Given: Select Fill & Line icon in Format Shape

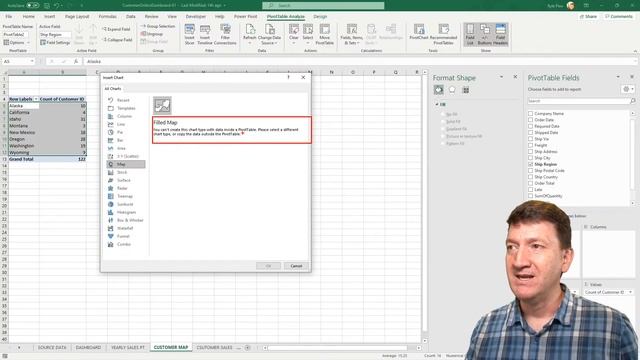Looking at the screenshot, I should 439,90.
